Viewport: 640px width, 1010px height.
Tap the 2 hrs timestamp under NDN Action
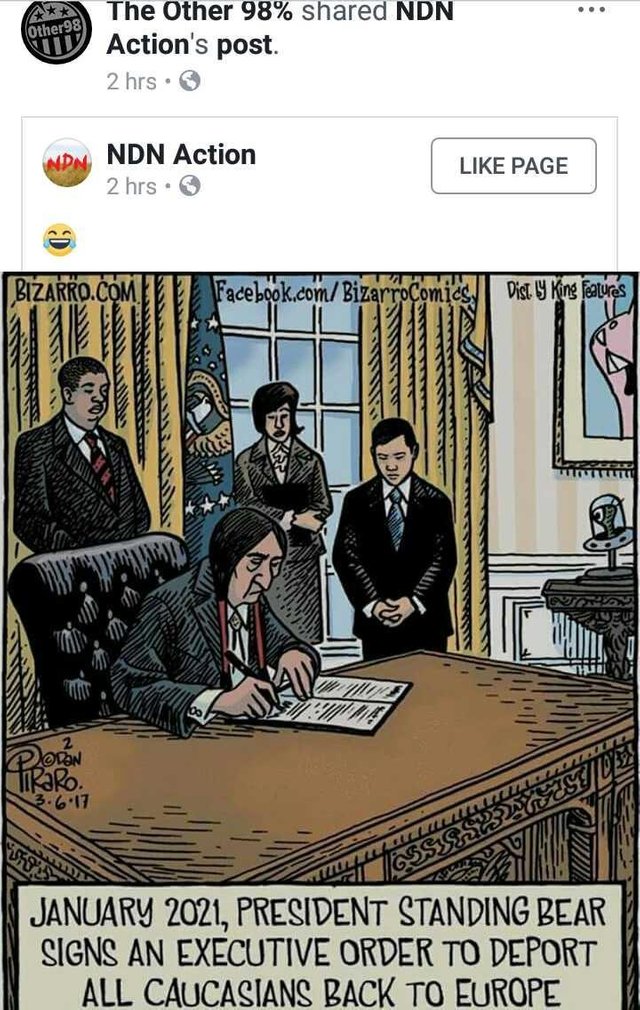(x=131, y=186)
